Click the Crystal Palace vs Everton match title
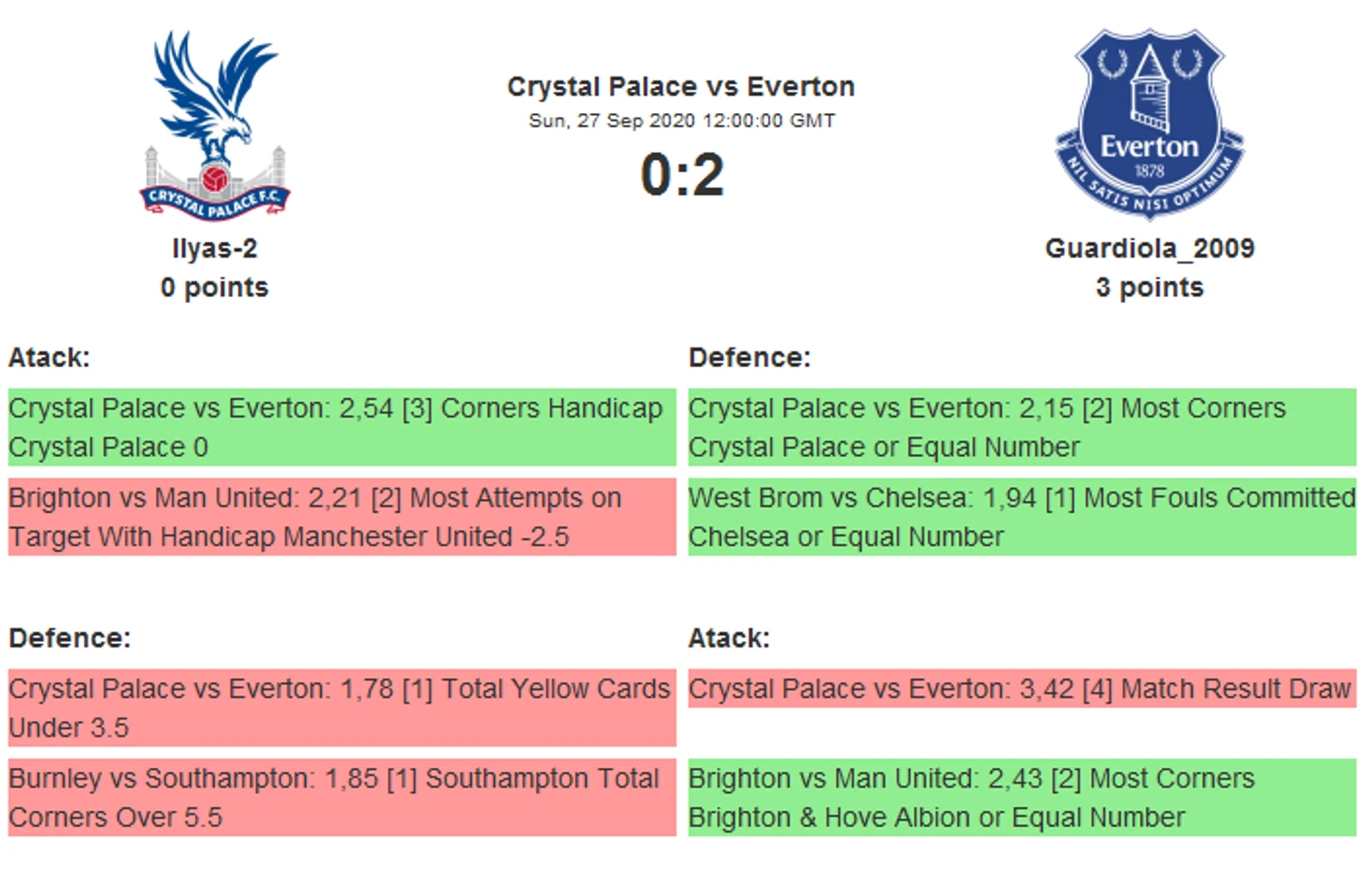Viewport: 1364px width, 896px height. pos(680,87)
